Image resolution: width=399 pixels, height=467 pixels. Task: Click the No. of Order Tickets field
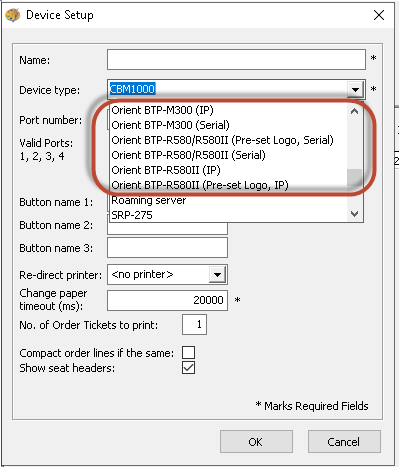click(194, 324)
